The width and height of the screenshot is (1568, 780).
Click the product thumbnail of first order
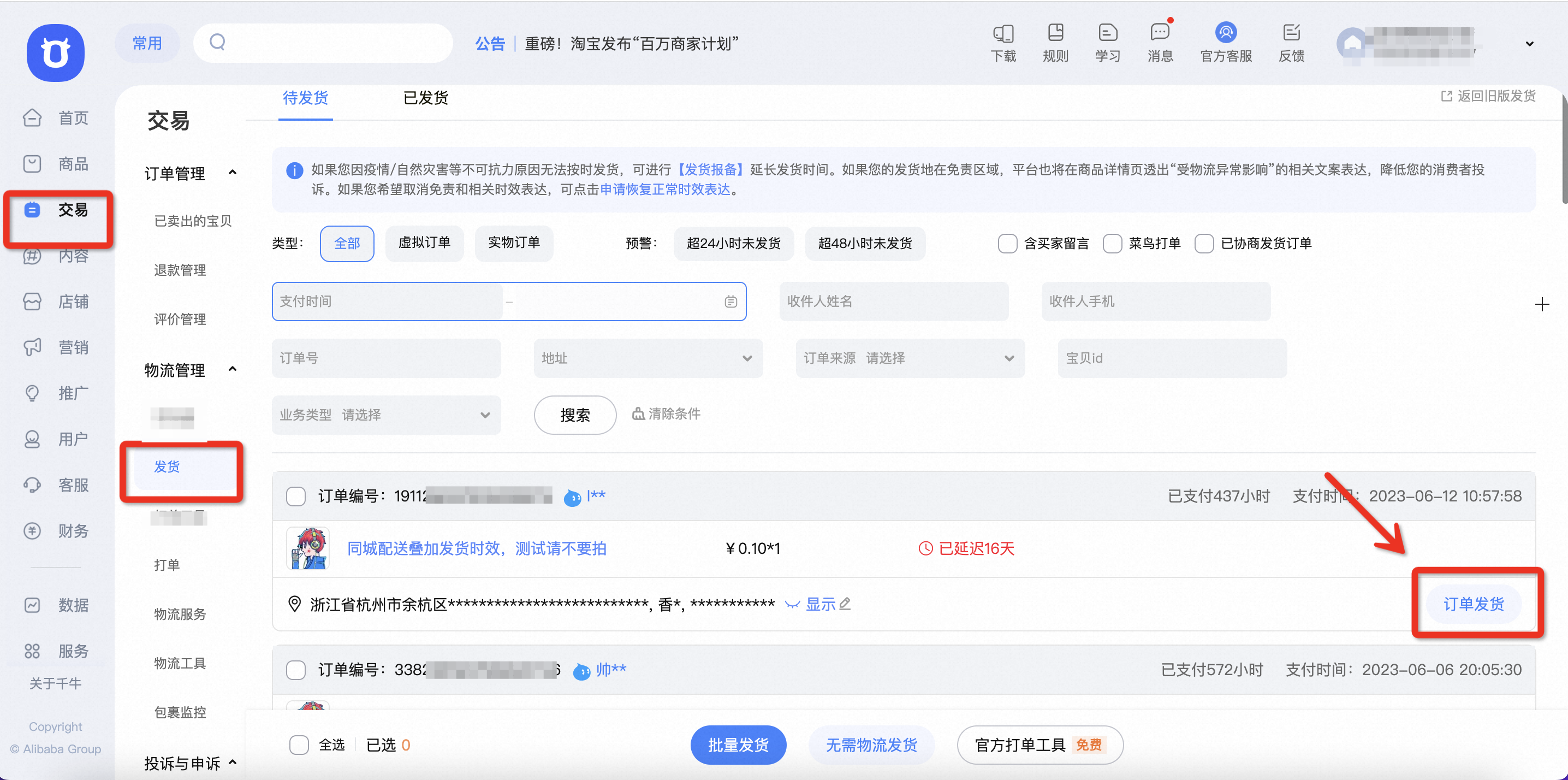pos(308,548)
